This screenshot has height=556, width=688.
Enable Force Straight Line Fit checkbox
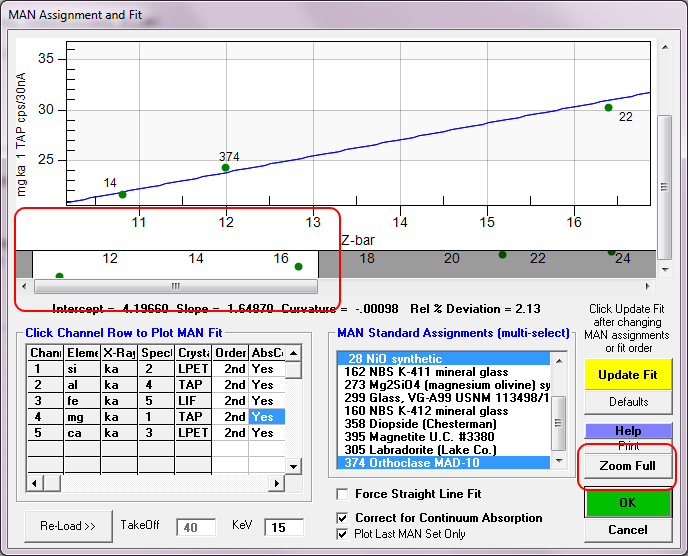(344, 494)
